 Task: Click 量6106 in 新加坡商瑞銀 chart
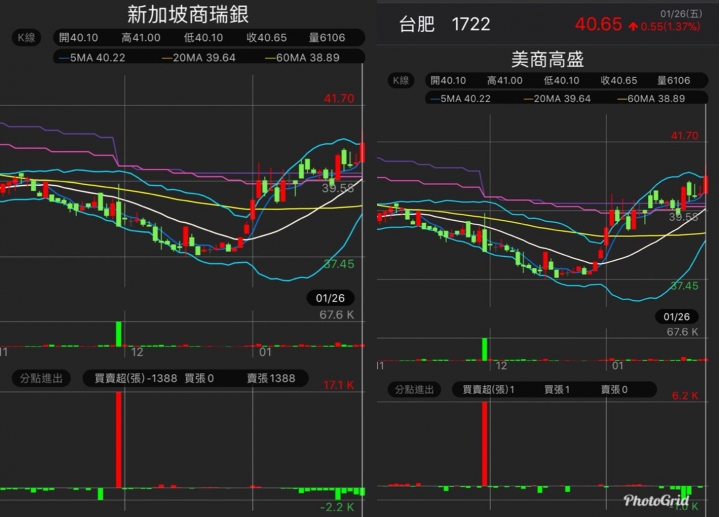coord(327,38)
